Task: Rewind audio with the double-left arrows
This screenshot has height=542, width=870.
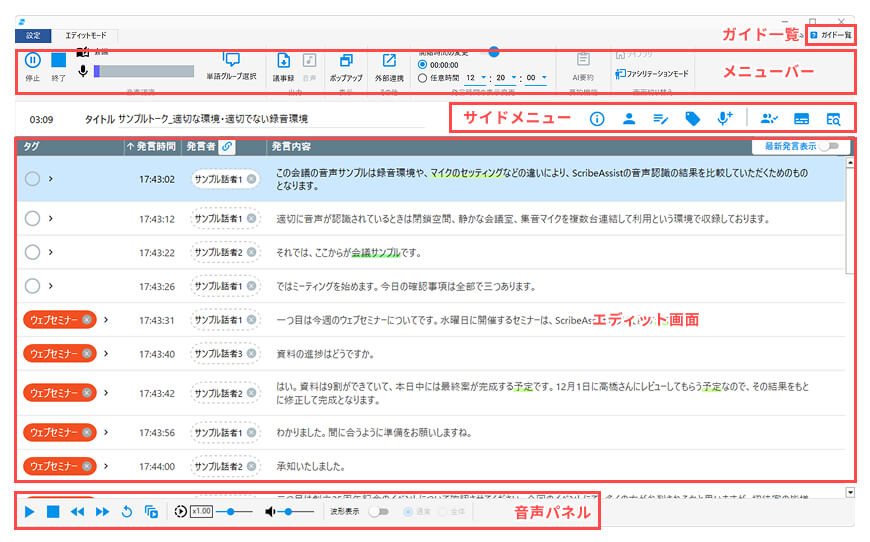Action: (77, 511)
